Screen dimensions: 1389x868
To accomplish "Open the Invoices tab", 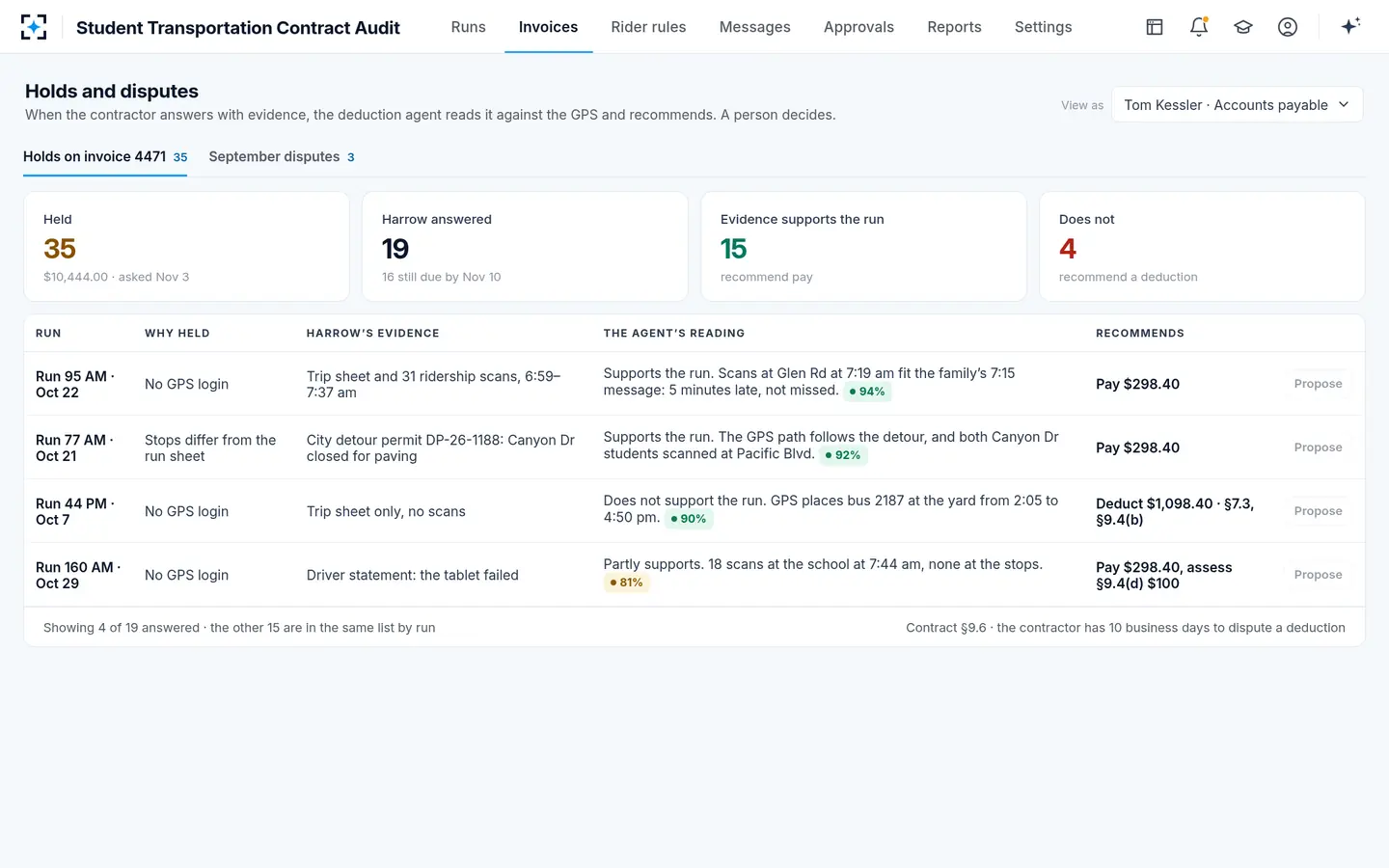I will click(x=549, y=27).
